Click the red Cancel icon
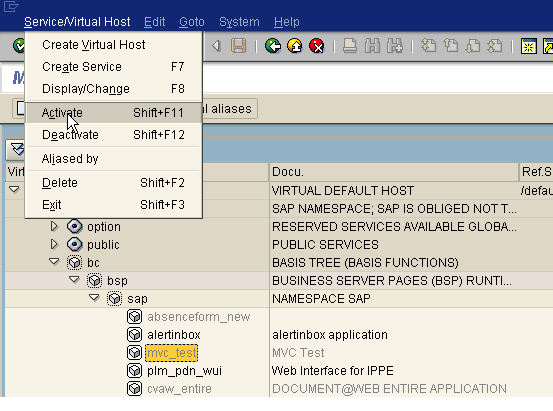This screenshot has height=411, width=553. 317,46
